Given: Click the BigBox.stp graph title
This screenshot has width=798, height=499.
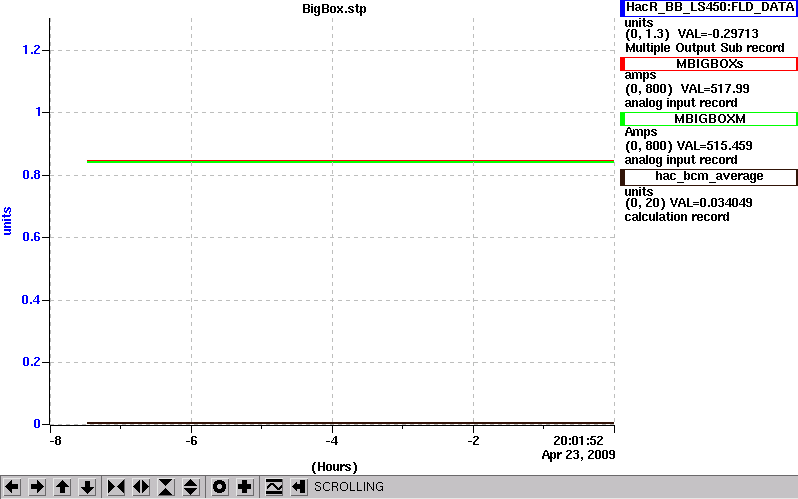Looking at the screenshot, I should pos(334,9).
